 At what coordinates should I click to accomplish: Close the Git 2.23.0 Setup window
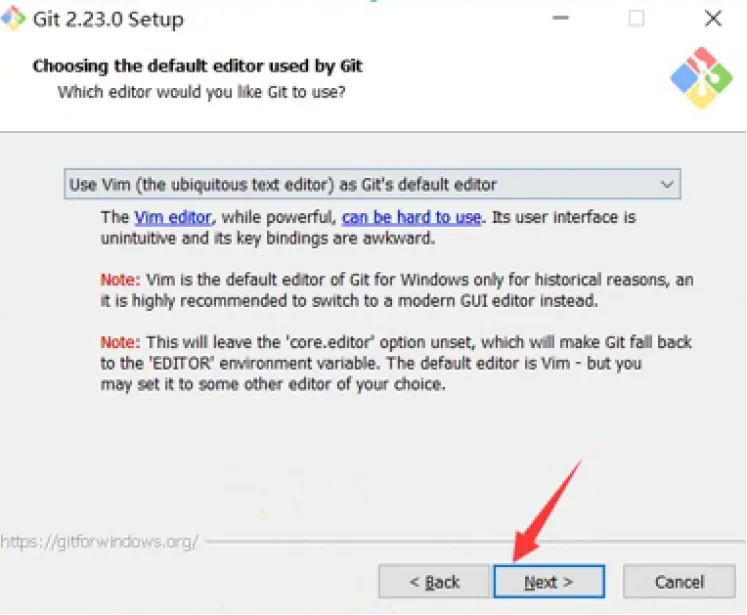click(713, 19)
